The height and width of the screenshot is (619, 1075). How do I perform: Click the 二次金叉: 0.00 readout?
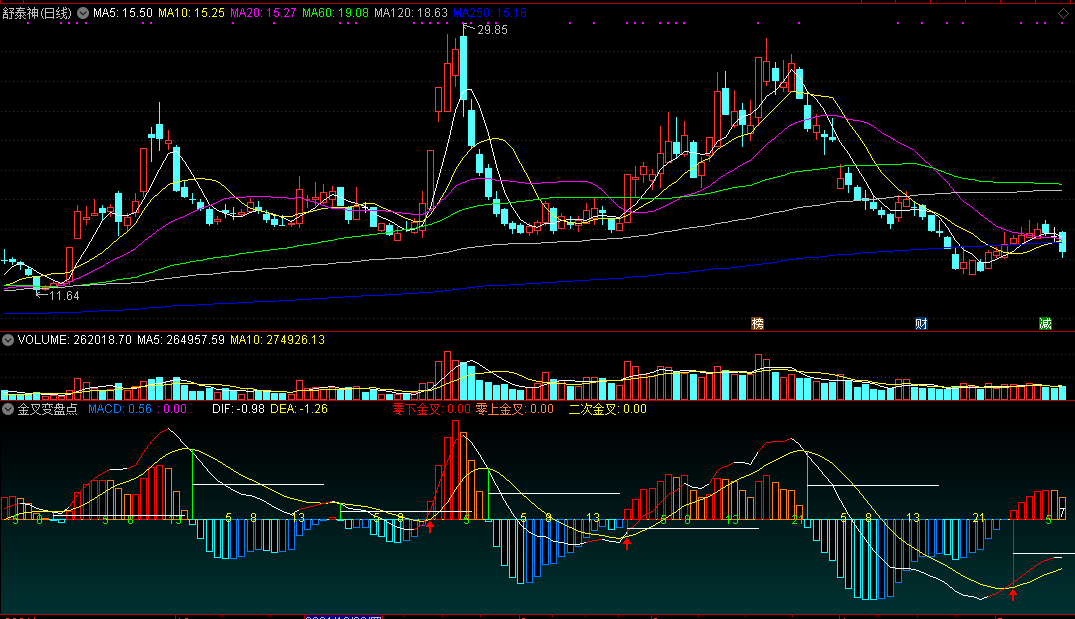click(x=607, y=409)
